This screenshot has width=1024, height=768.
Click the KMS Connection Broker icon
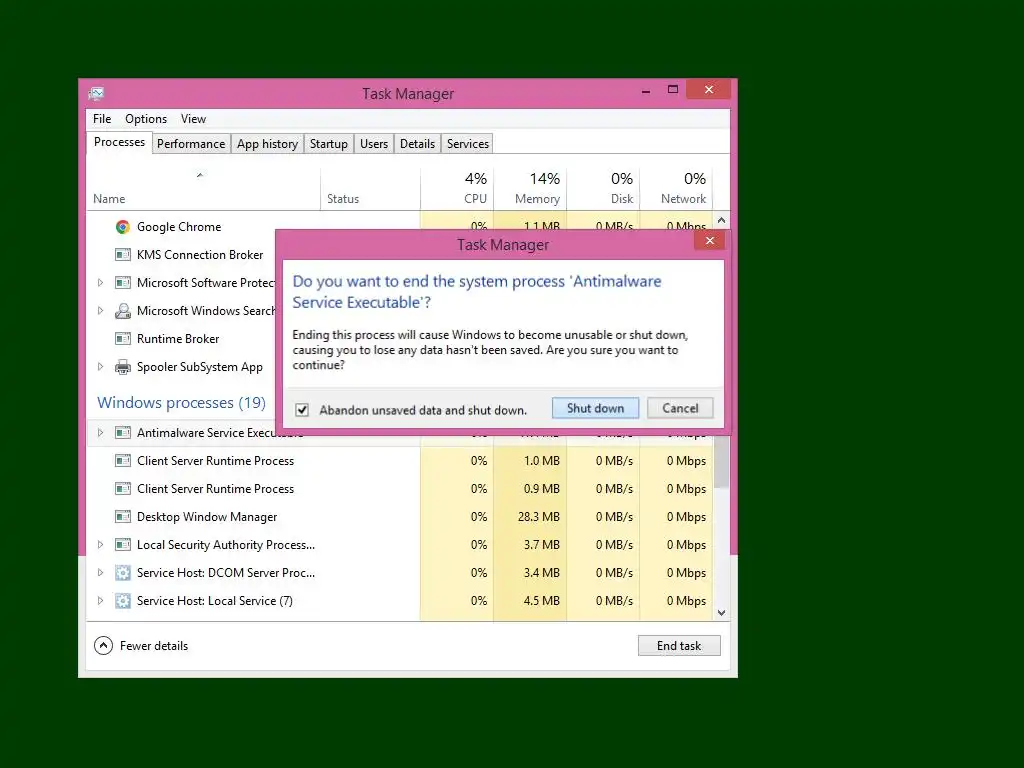coord(122,255)
